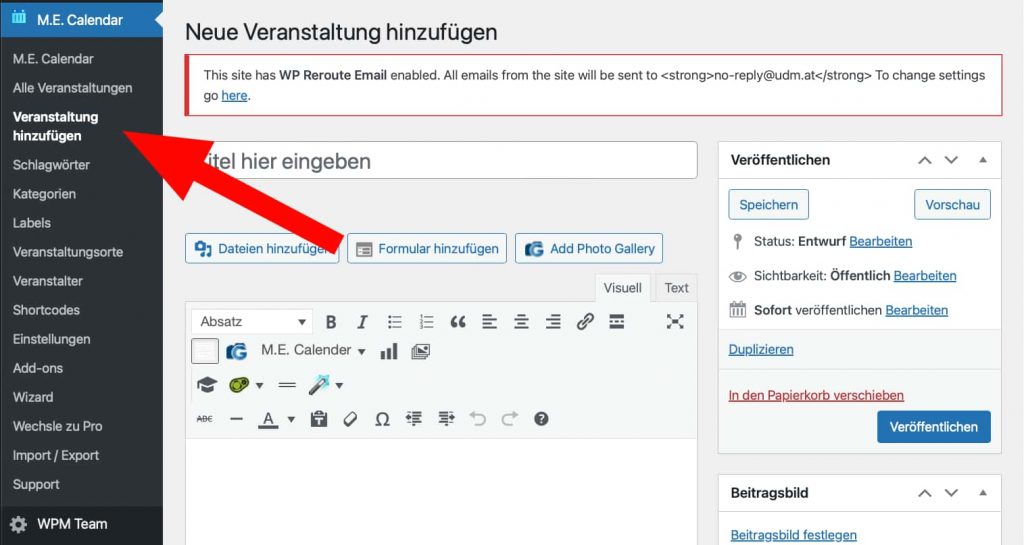Viewport: 1024px width, 545px height.
Task: Open Veranstaltungsorte in the sidebar menu
Action: click(68, 252)
